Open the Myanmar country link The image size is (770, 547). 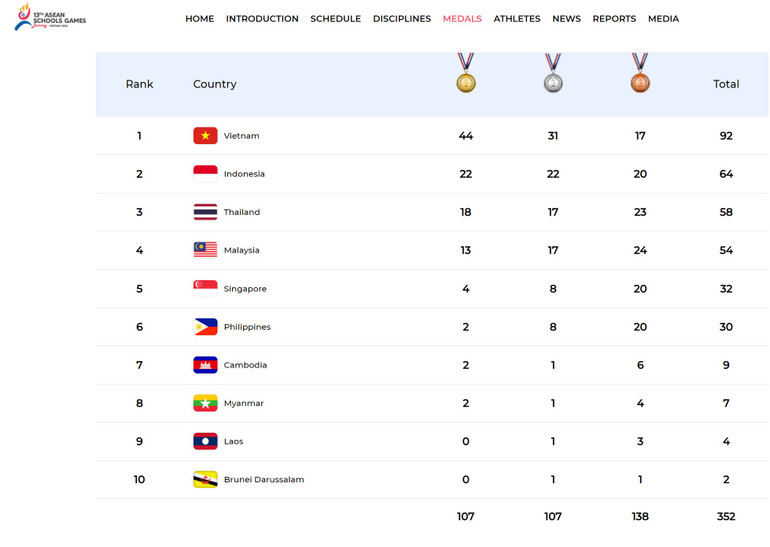(x=243, y=403)
